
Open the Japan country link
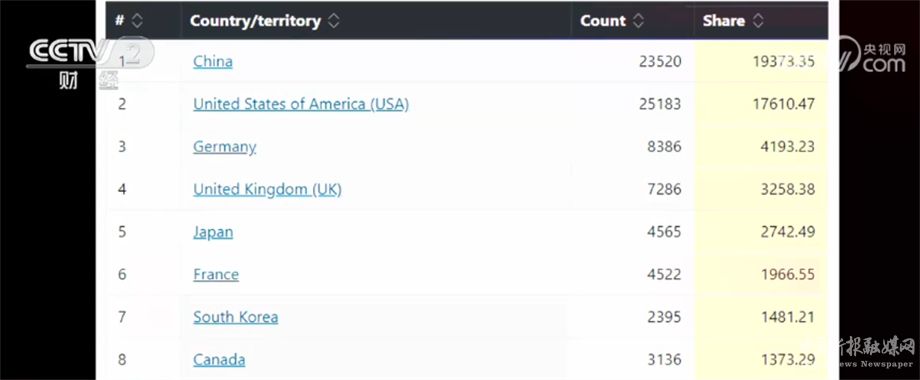(x=213, y=232)
